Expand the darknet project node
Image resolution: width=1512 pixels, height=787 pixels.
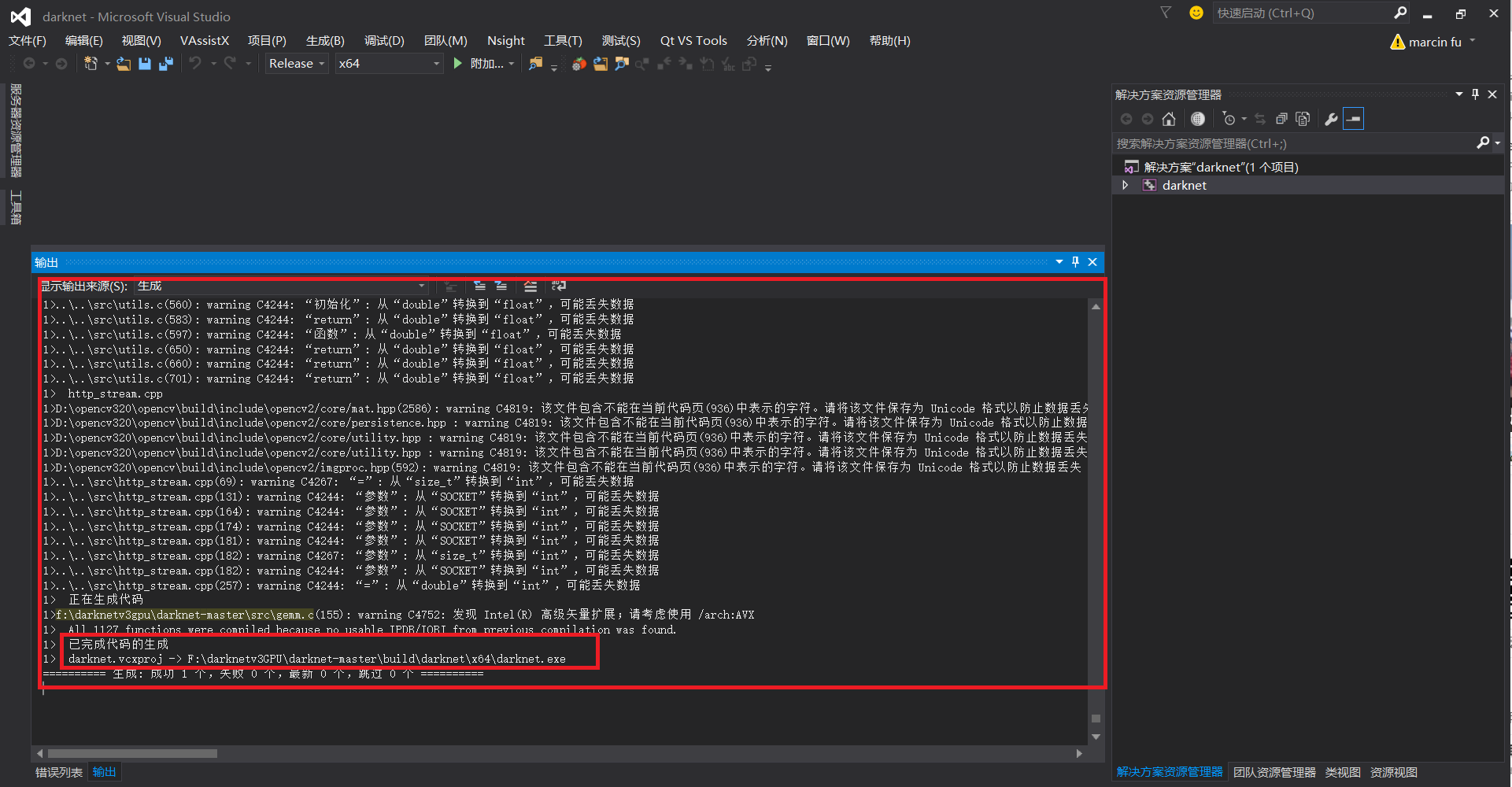click(1126, 185)
